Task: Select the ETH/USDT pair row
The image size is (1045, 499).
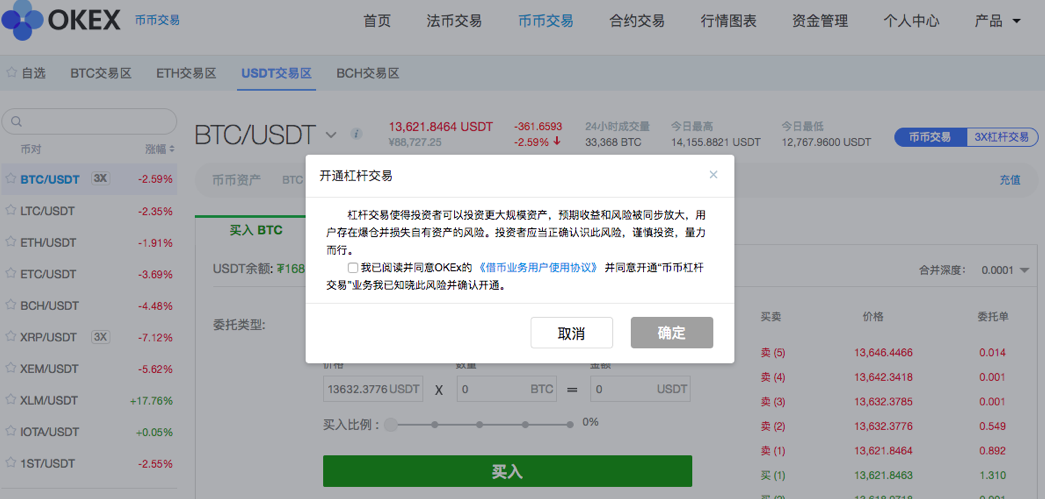Action: [x=89, y=242]
